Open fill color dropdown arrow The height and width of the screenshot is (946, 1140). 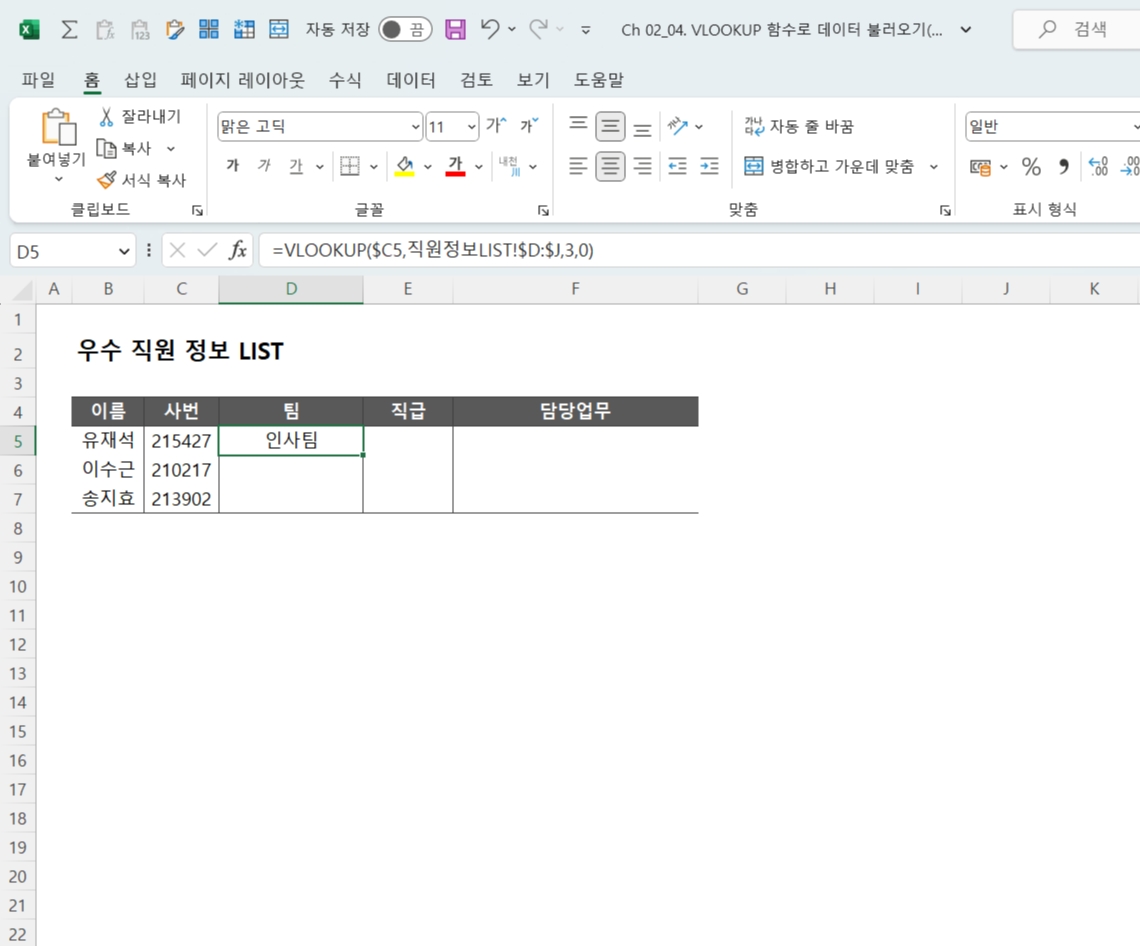click(428, 167)
